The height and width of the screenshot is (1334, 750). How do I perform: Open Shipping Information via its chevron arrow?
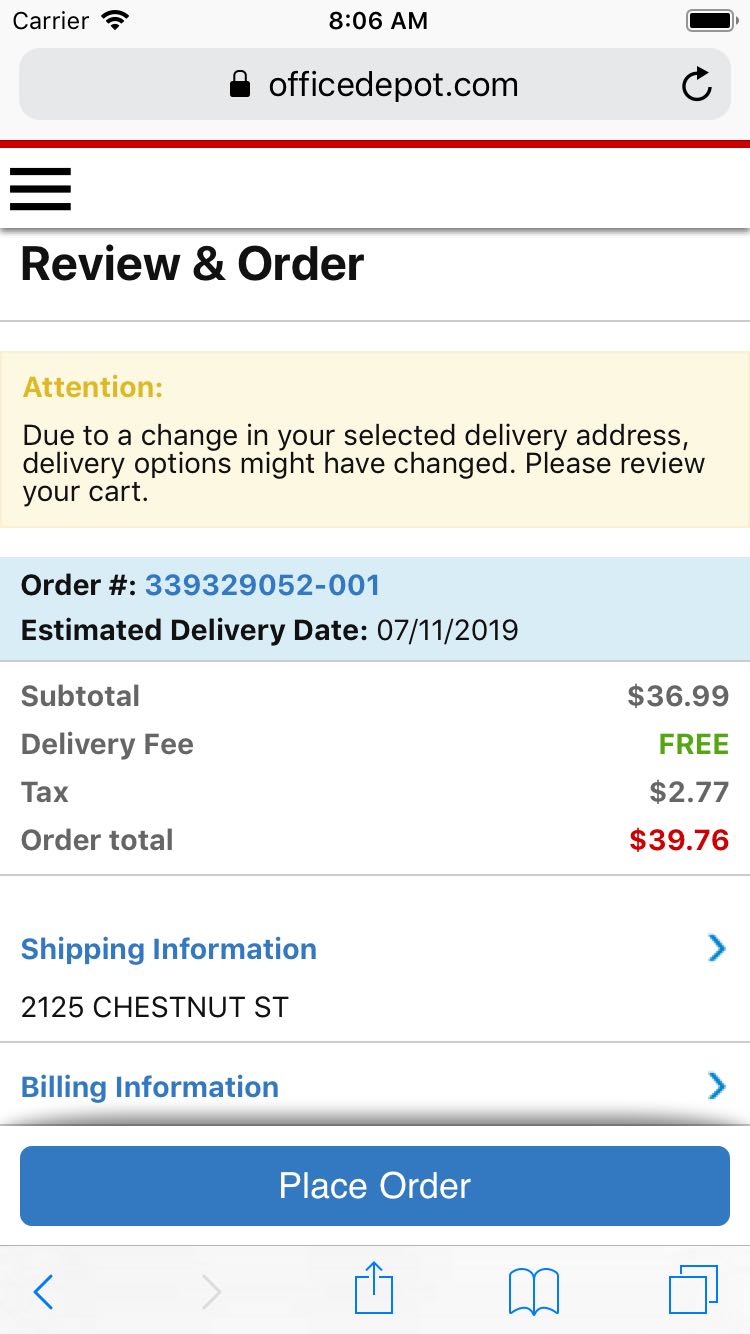point(715,948)
